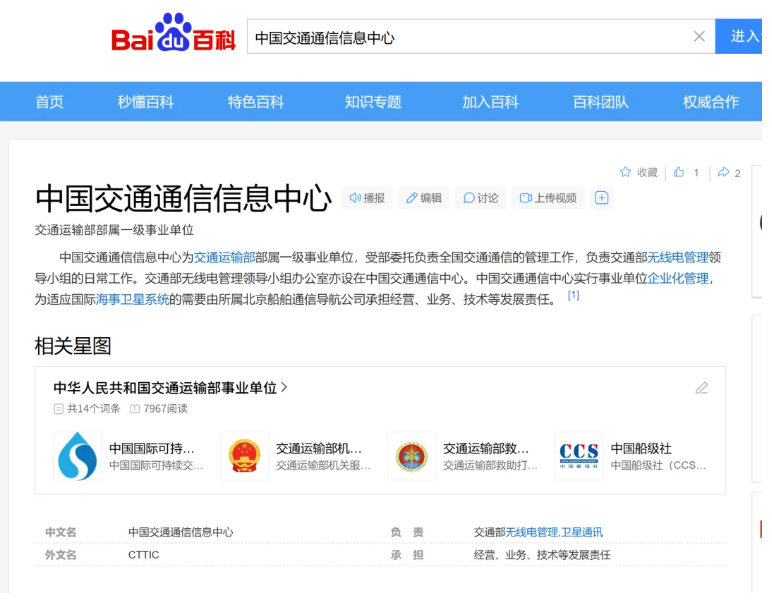Click the 中国国际可持续 water drop logo
The image size is (772, 609).
(x=77, y=456)
